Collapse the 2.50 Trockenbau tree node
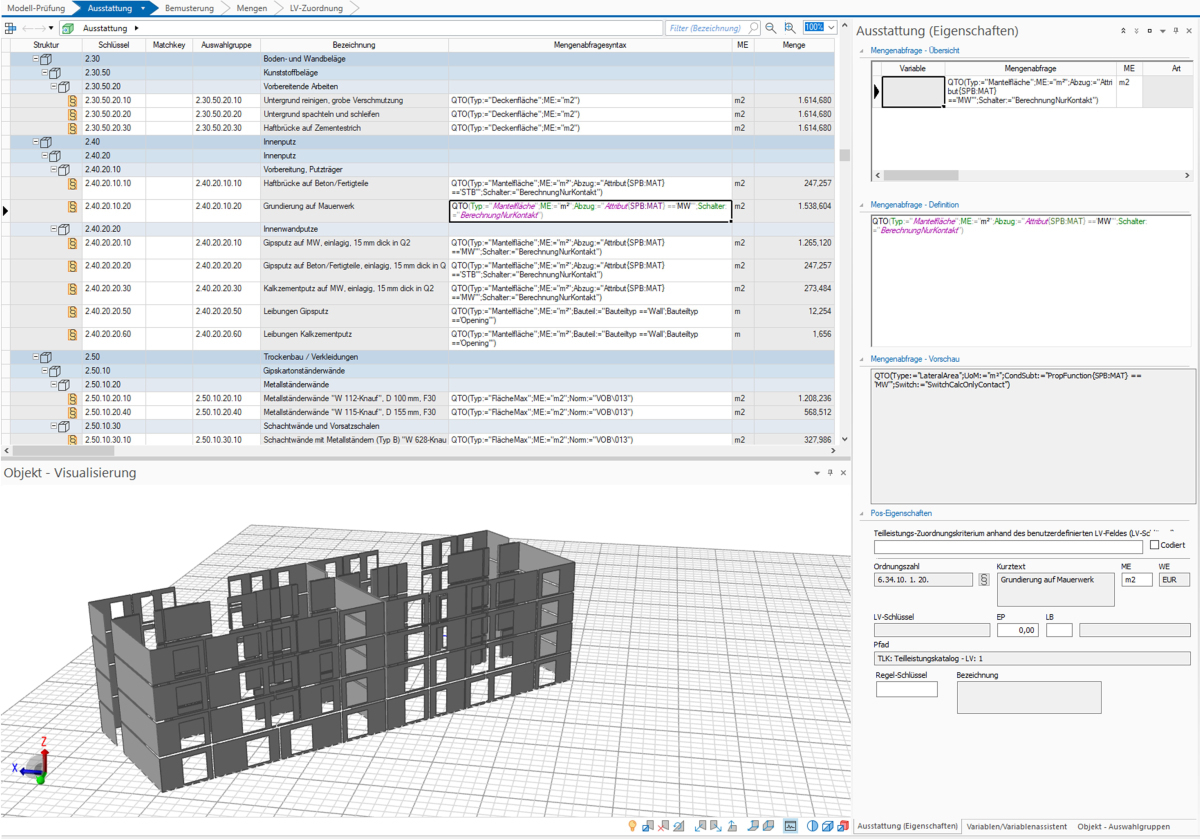Image resolution: width=1200 pixels, height=839 pixels. click(x=36, y=357)
